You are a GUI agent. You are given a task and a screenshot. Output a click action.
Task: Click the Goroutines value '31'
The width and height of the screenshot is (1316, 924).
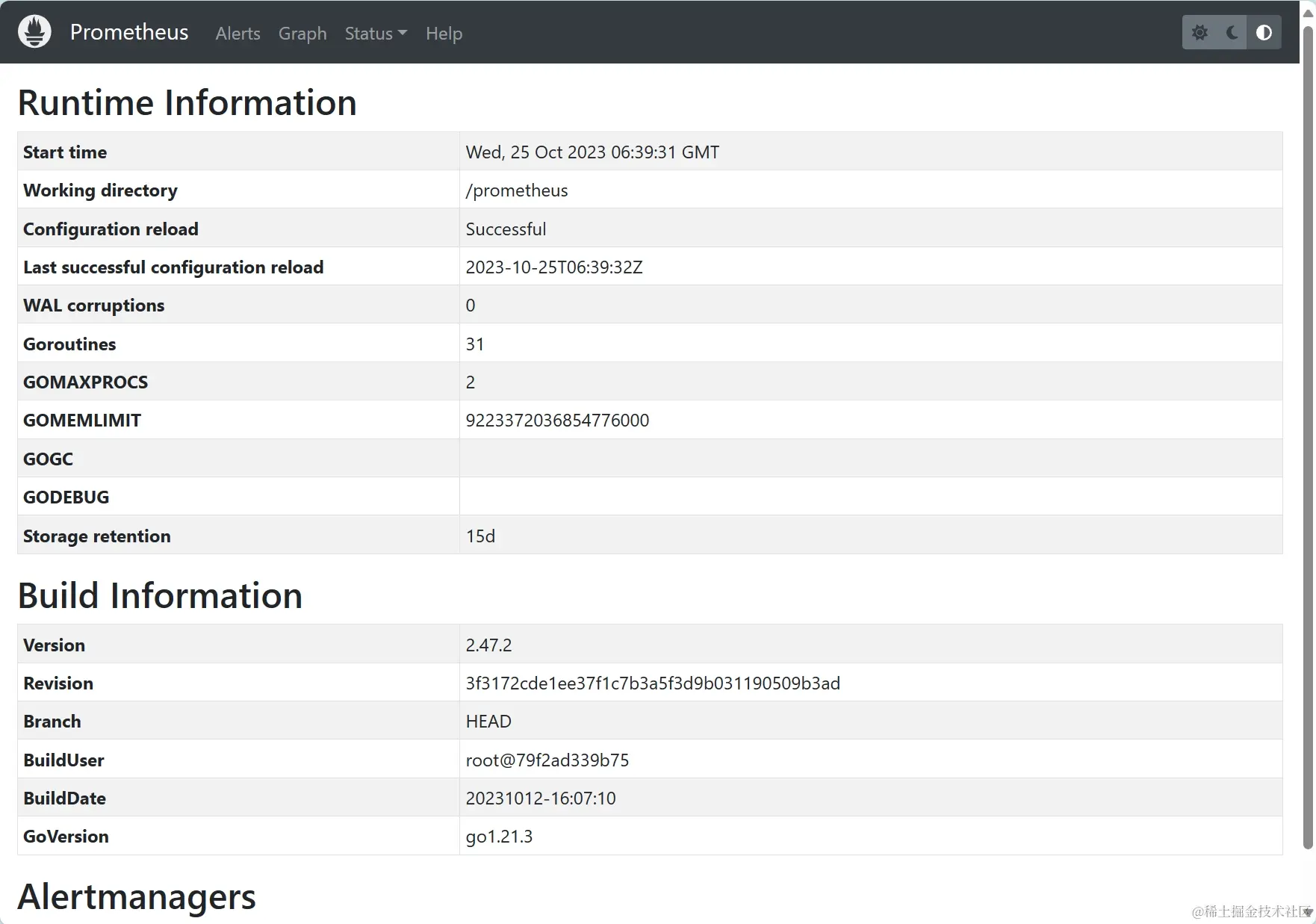[475, 344]
